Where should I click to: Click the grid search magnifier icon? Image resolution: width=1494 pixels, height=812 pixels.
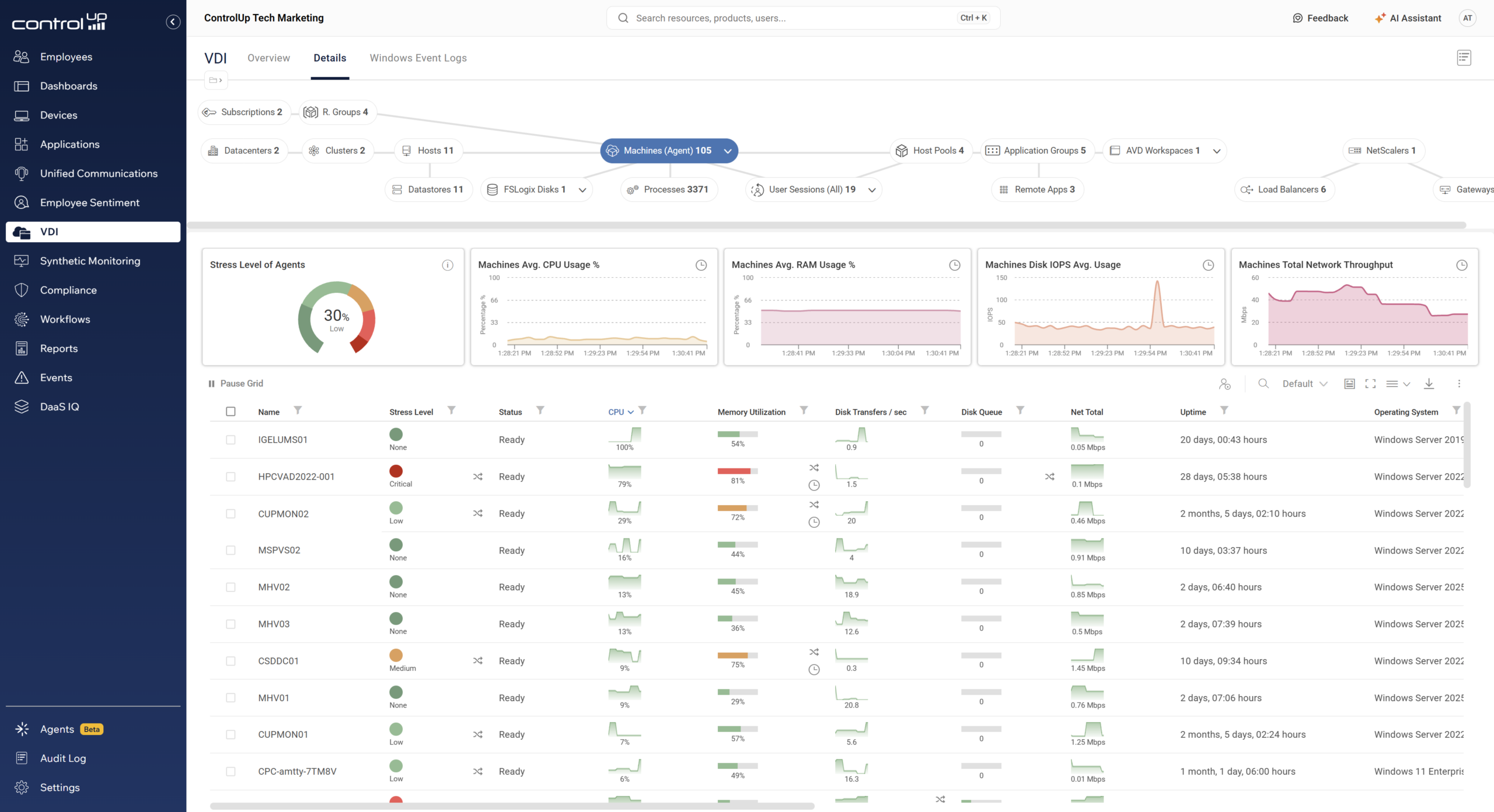pyautogui.click(x=1263, y=384)
